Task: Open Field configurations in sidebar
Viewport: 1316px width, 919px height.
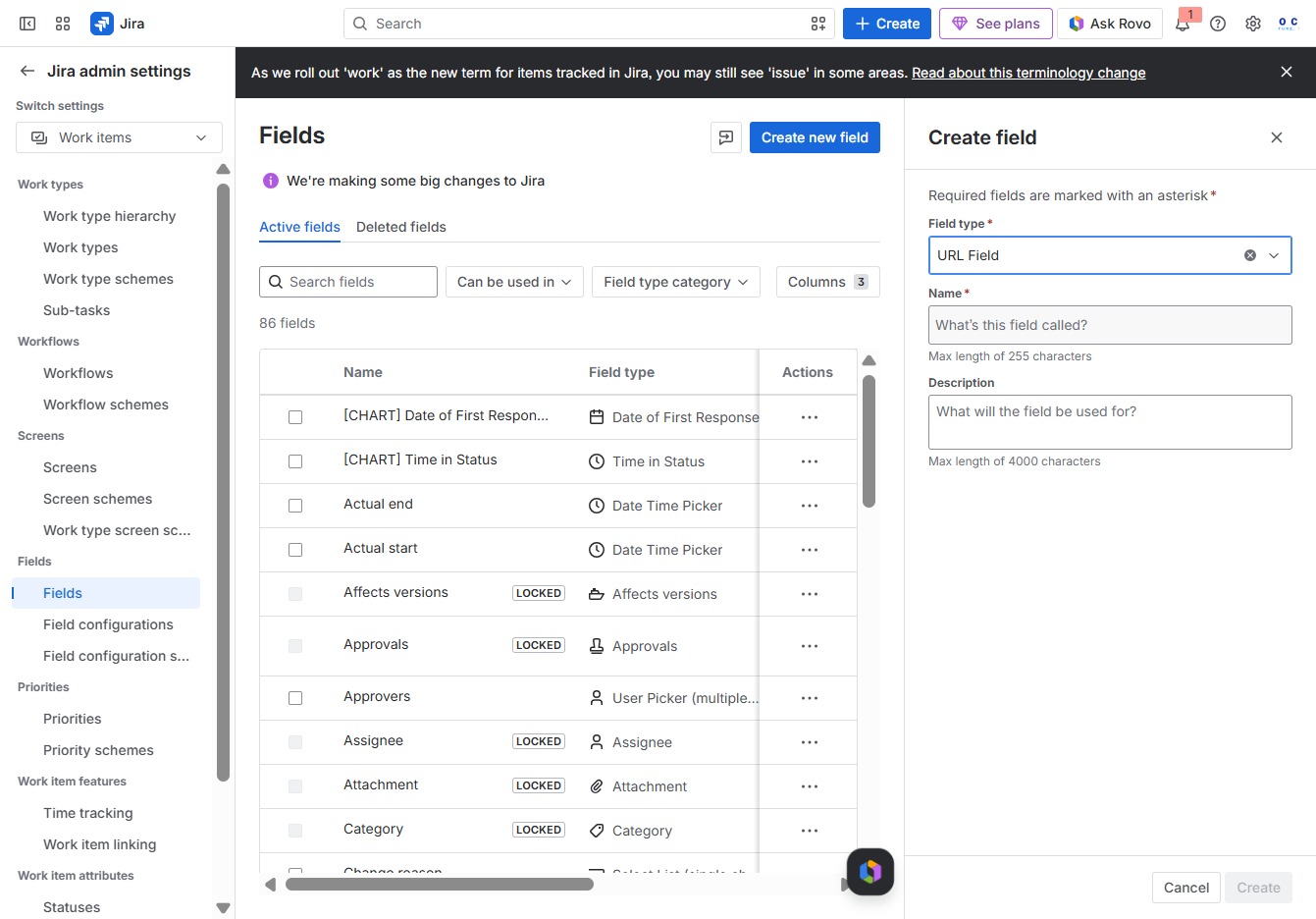Action: click(108, 624)
